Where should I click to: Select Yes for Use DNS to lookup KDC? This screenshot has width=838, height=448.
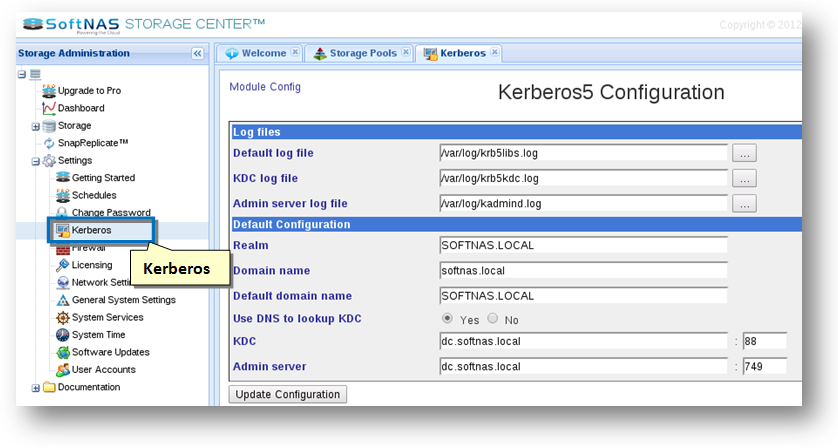pyautogui.click(x=447, y=319)
